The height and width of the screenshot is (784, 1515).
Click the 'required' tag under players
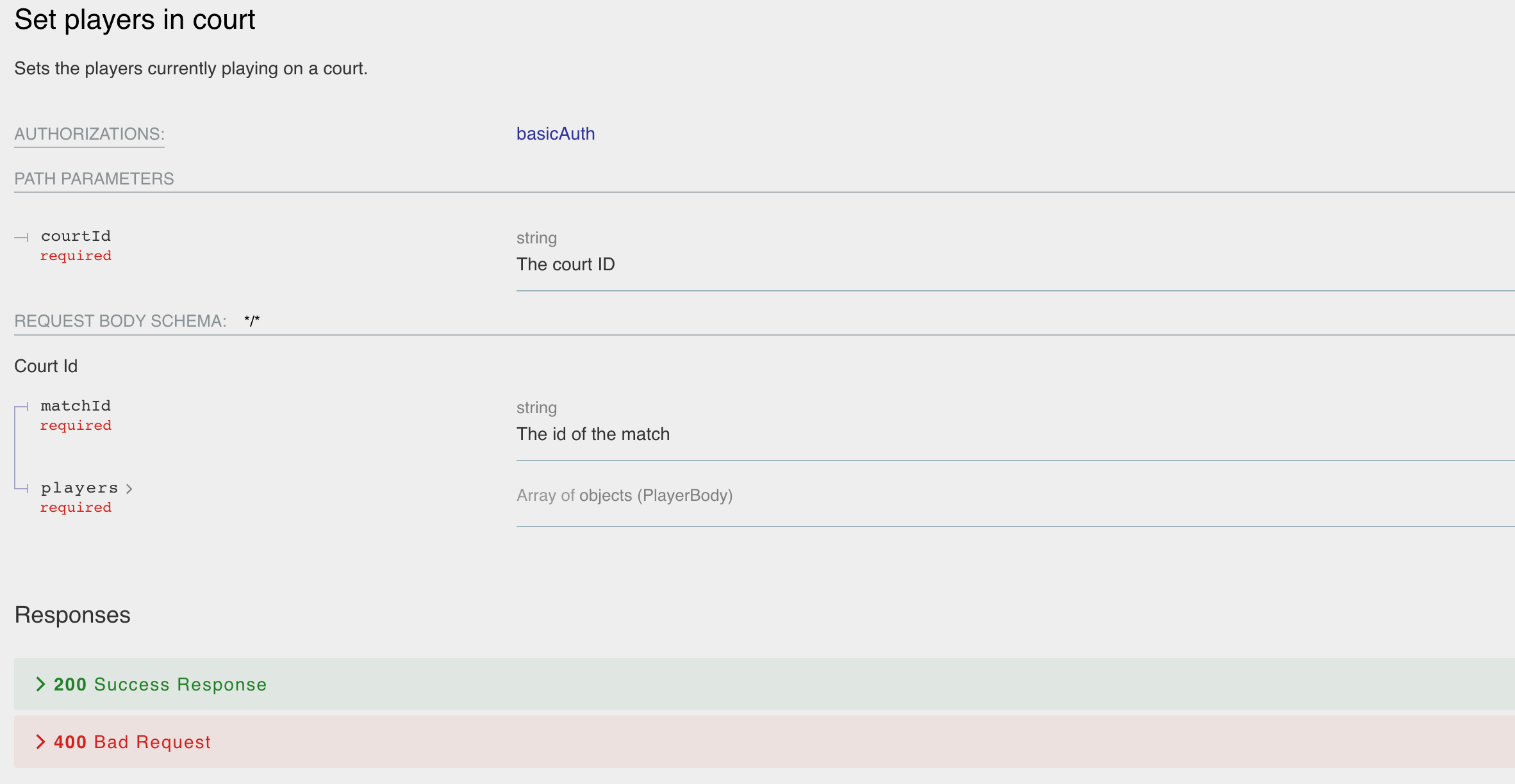(x=76, y=507)
